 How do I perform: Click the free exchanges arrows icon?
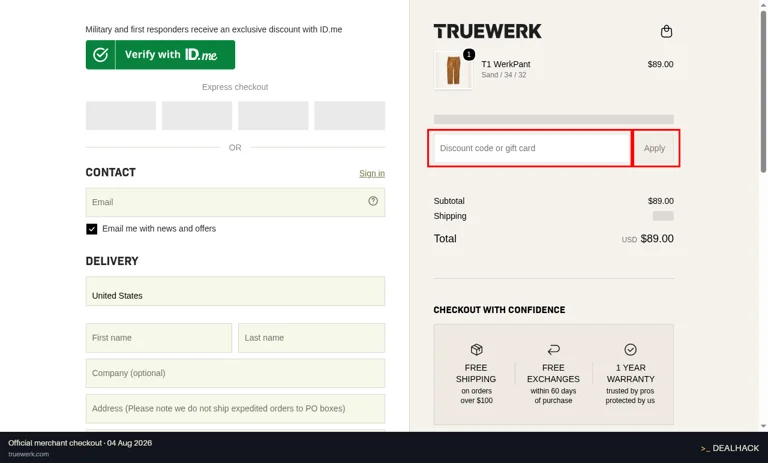[x=553, y=349]
